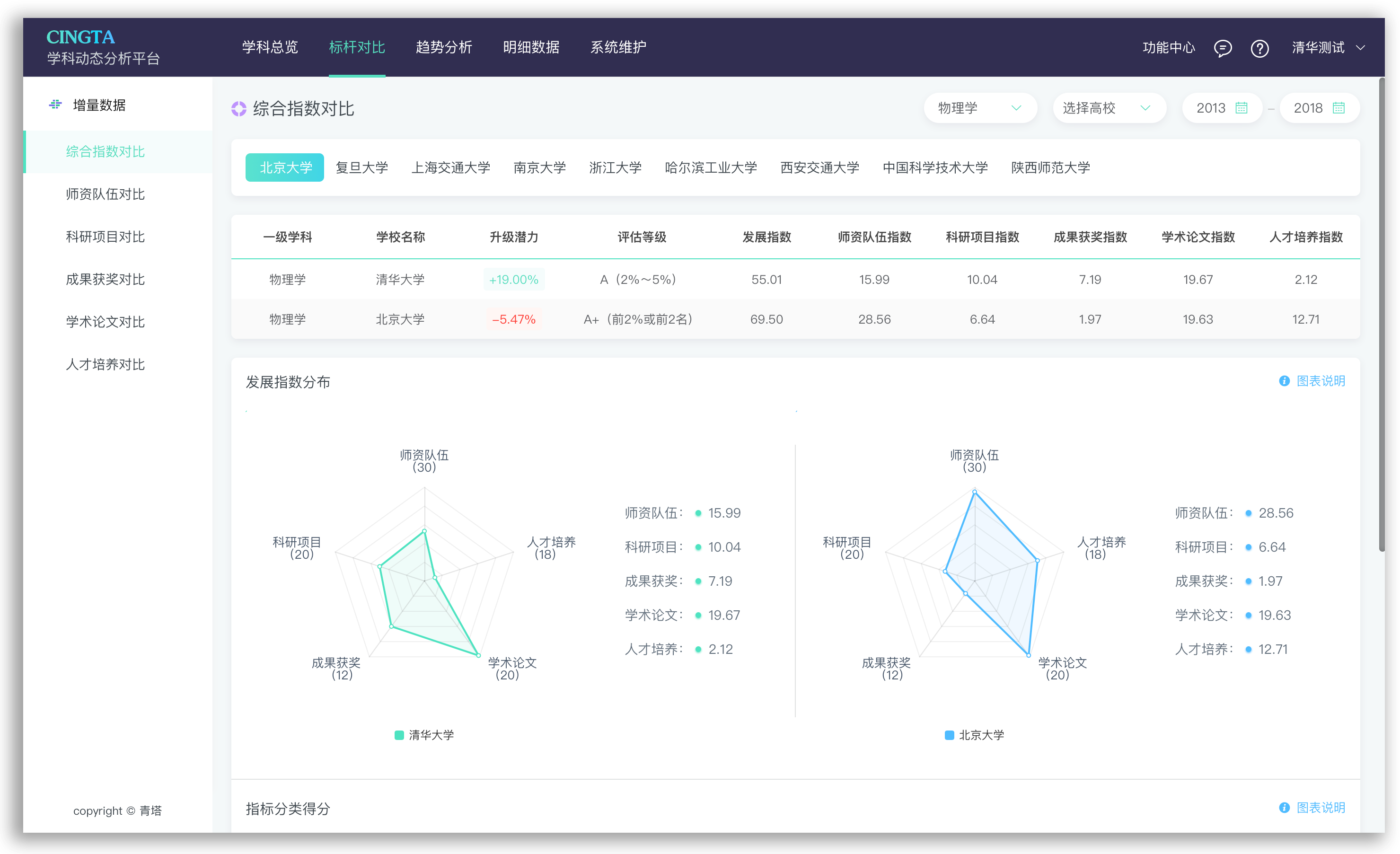The height and width of the screenshot is (854, 1400).
Task: Choose 中国科学技术大学 as comparison school
Action: [935, 167]
